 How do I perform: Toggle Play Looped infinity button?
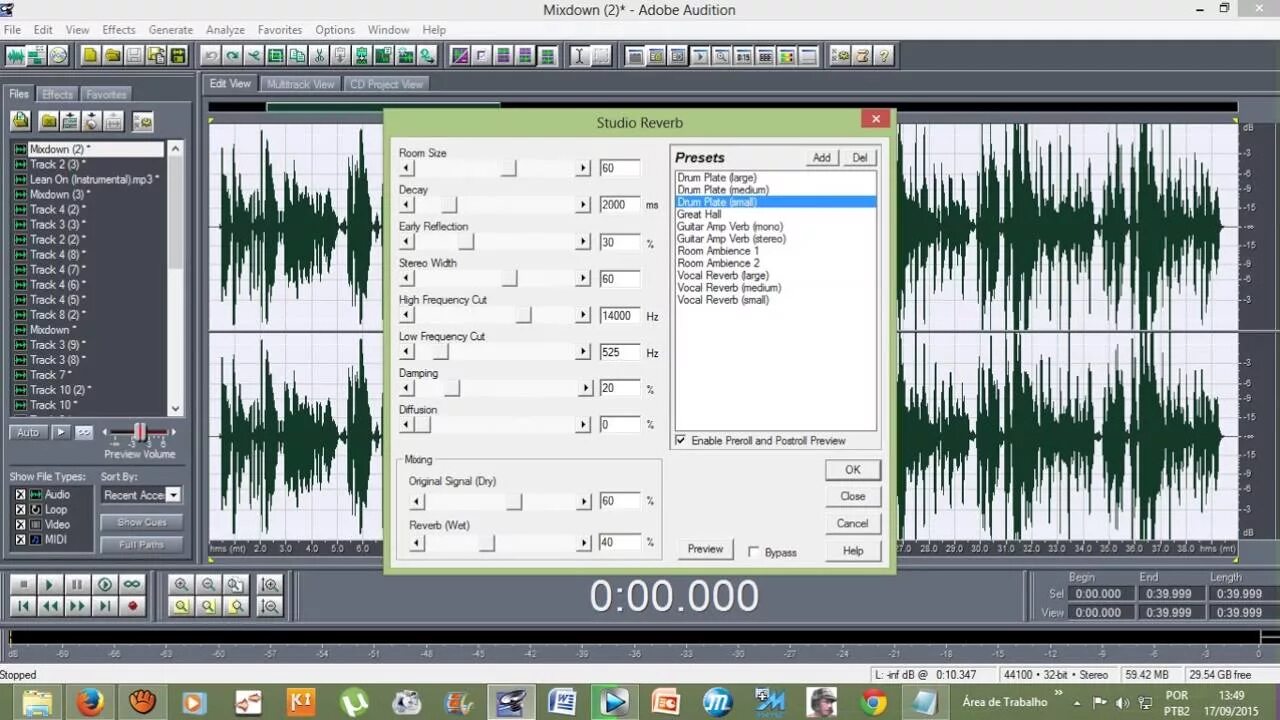[132, 584]
